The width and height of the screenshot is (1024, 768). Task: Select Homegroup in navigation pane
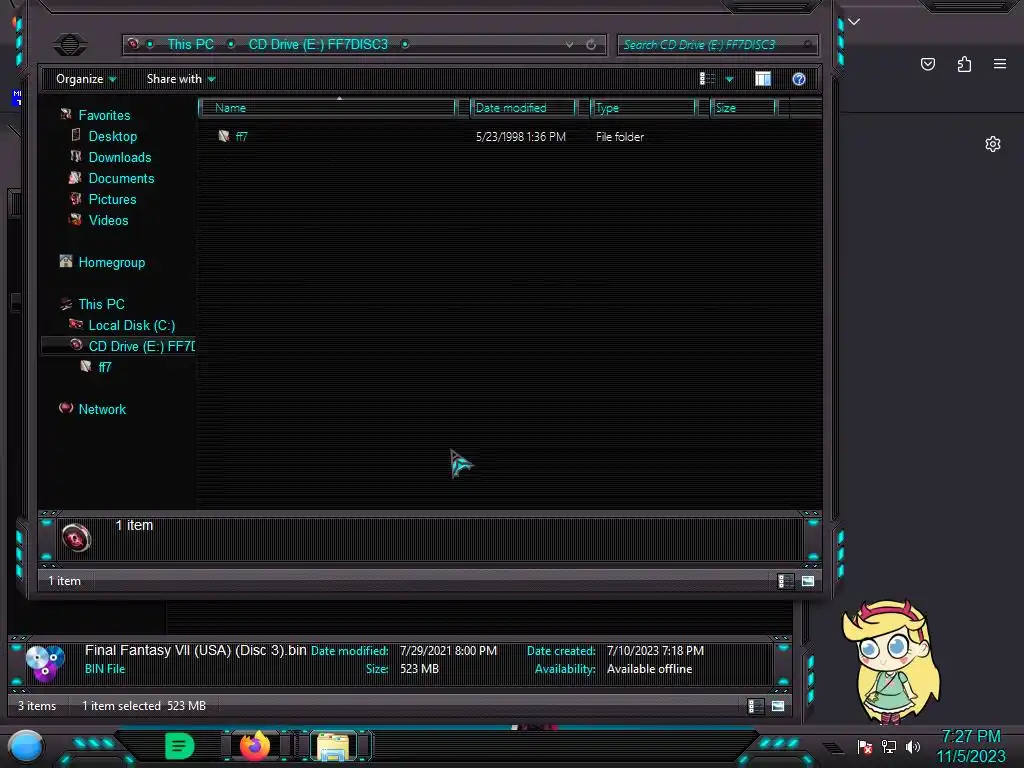pyautogui.click(x=112, y=263)
